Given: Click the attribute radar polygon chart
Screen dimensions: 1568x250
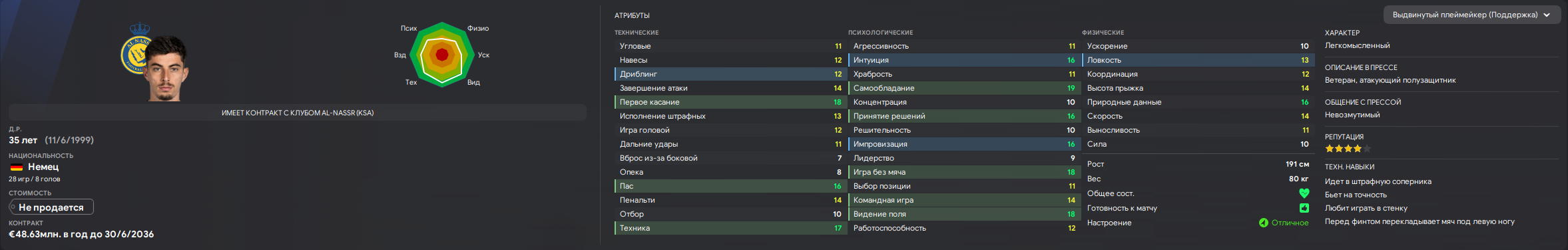Looking at the screenshot, I should click(441, 55).
